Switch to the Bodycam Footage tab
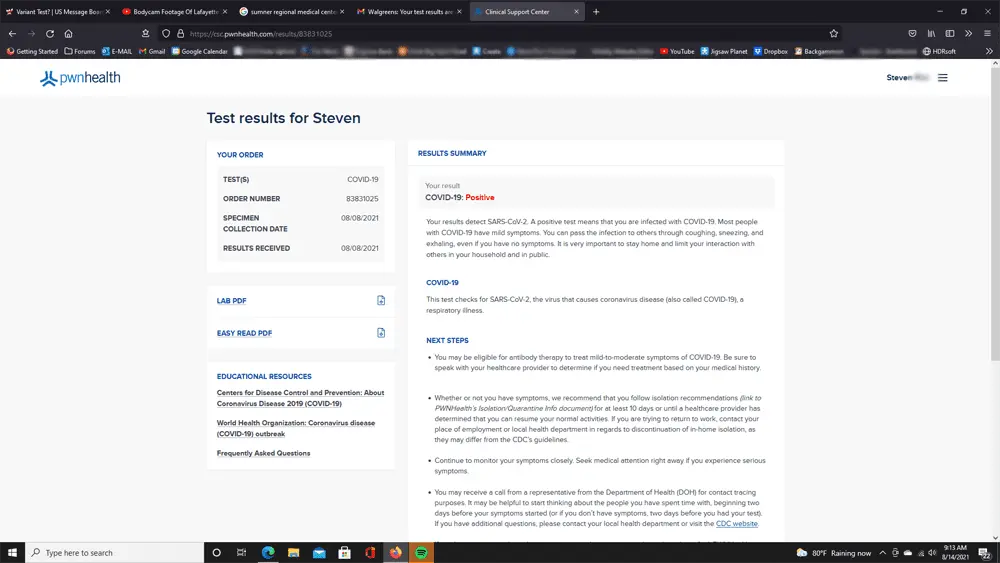Image resolution: width=1000 pixels, height=563 pixels. coord(172,12)
